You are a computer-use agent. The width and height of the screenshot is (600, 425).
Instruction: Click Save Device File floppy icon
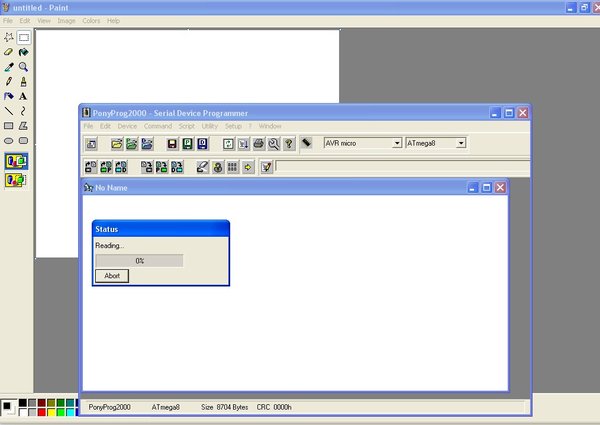click(x=172, y=144)
